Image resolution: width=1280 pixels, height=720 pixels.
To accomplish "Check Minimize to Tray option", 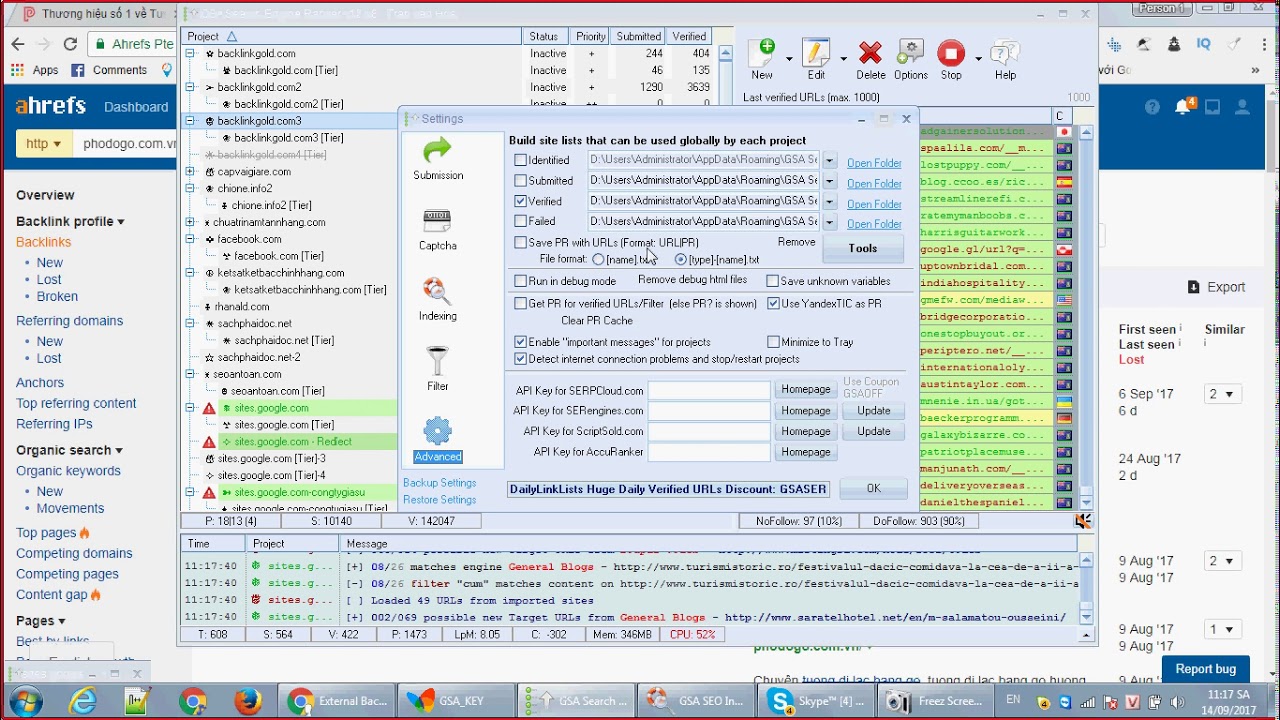I will coord(774,342).
